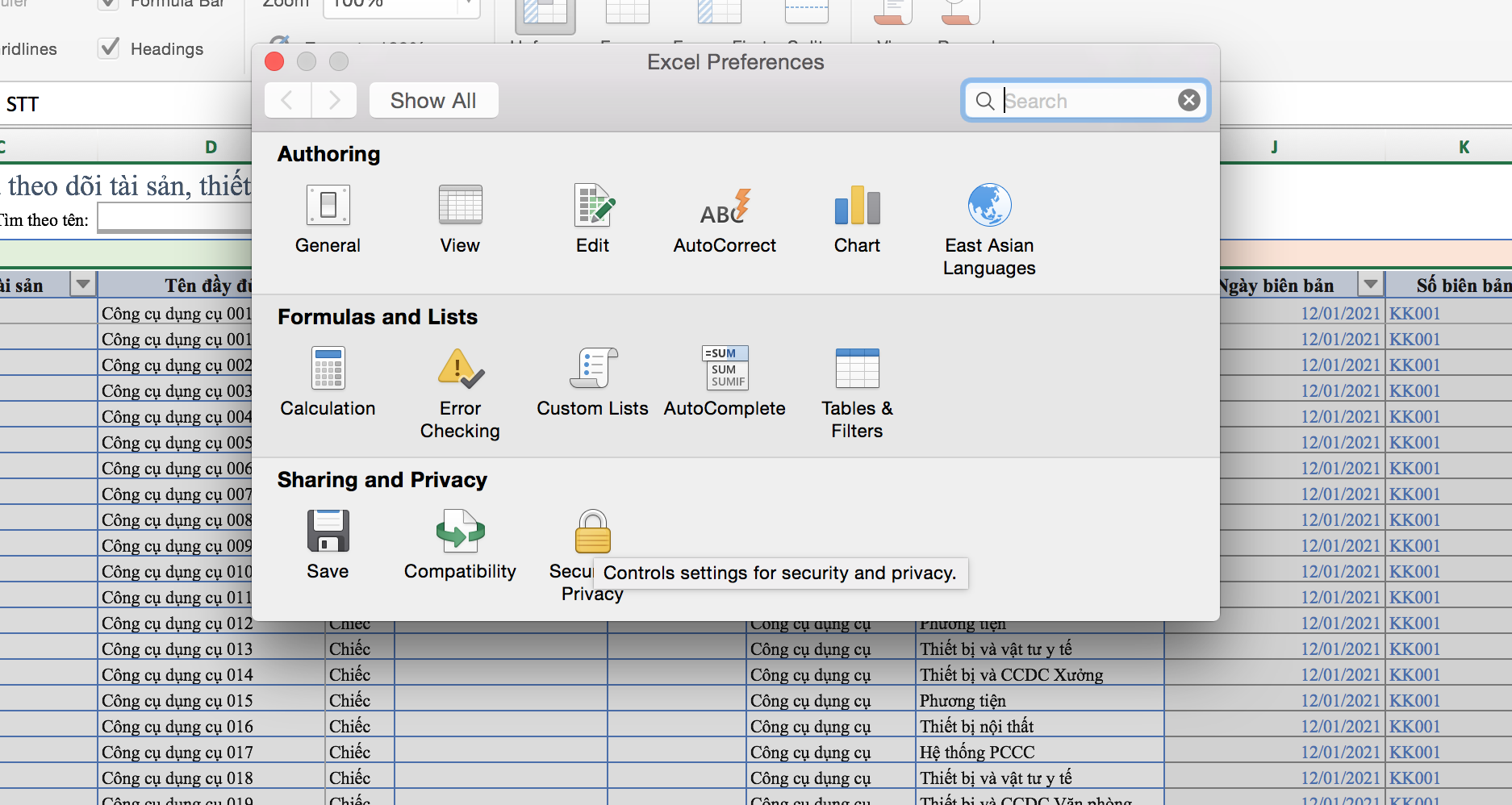1512x805 pixels.
Task: Open General preferences pane
Action: [x=328, y=219]
